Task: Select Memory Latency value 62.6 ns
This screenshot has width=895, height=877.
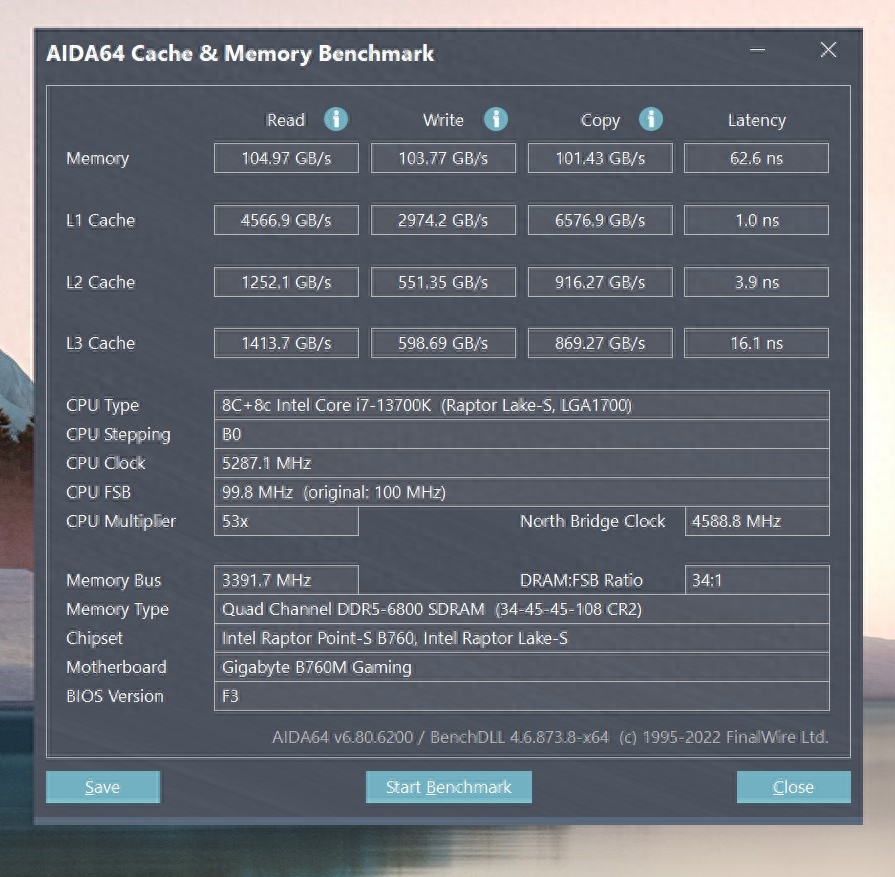Action: [x=756, y=158]
